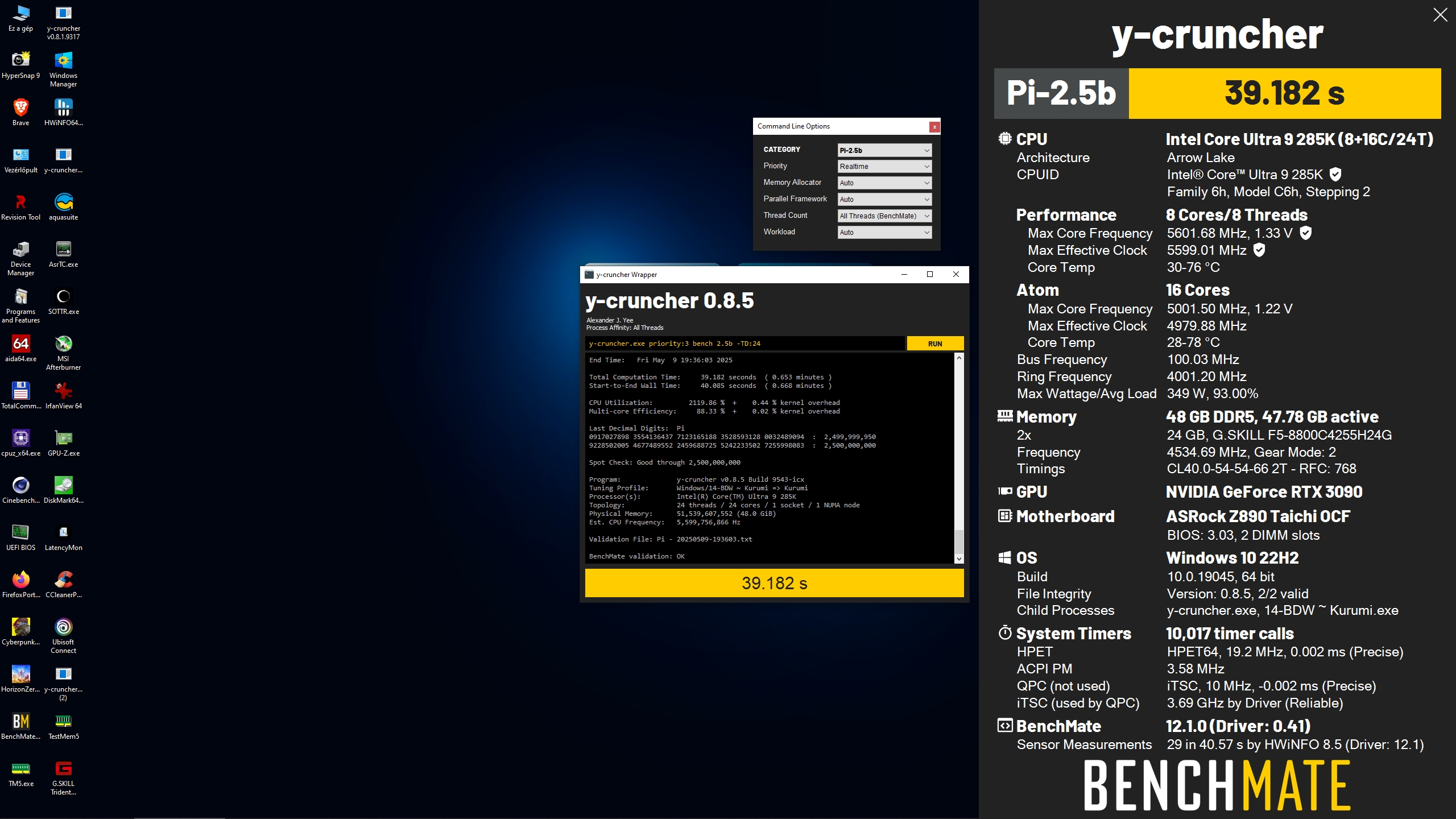Open the Vezérlőpult control panel icon

[21, 160]
